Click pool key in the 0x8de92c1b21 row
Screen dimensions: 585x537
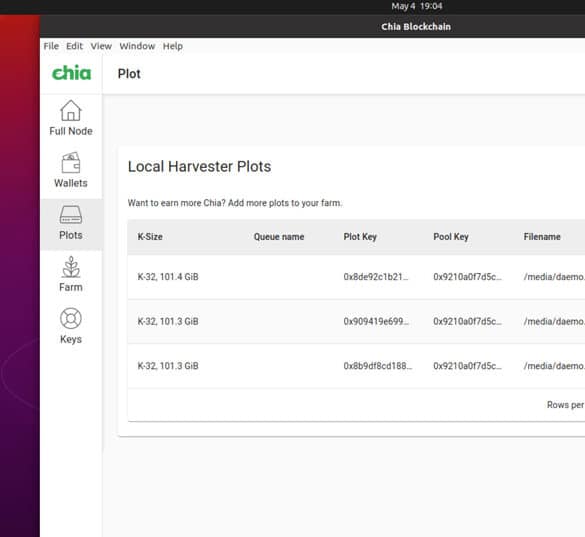(x=467, y=277)
